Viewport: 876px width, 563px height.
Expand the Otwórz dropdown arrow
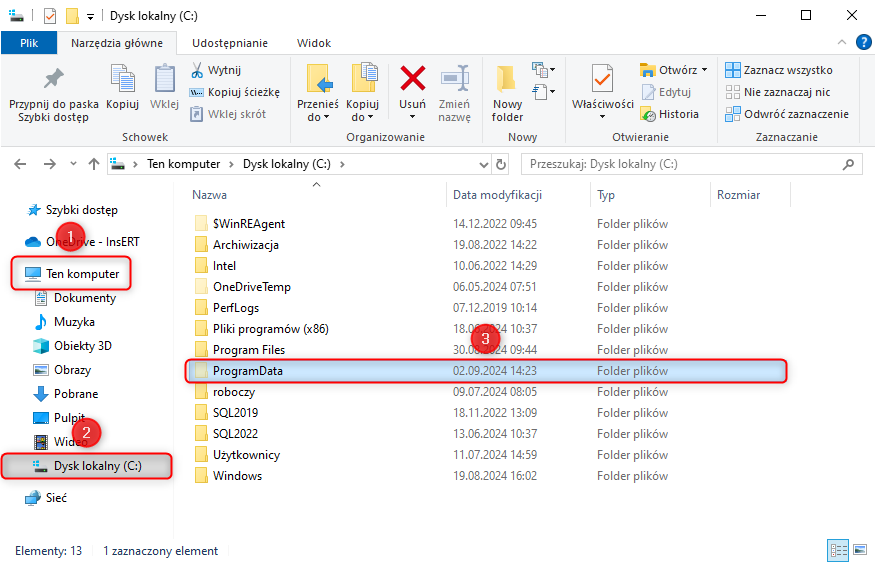coord(704,70)
